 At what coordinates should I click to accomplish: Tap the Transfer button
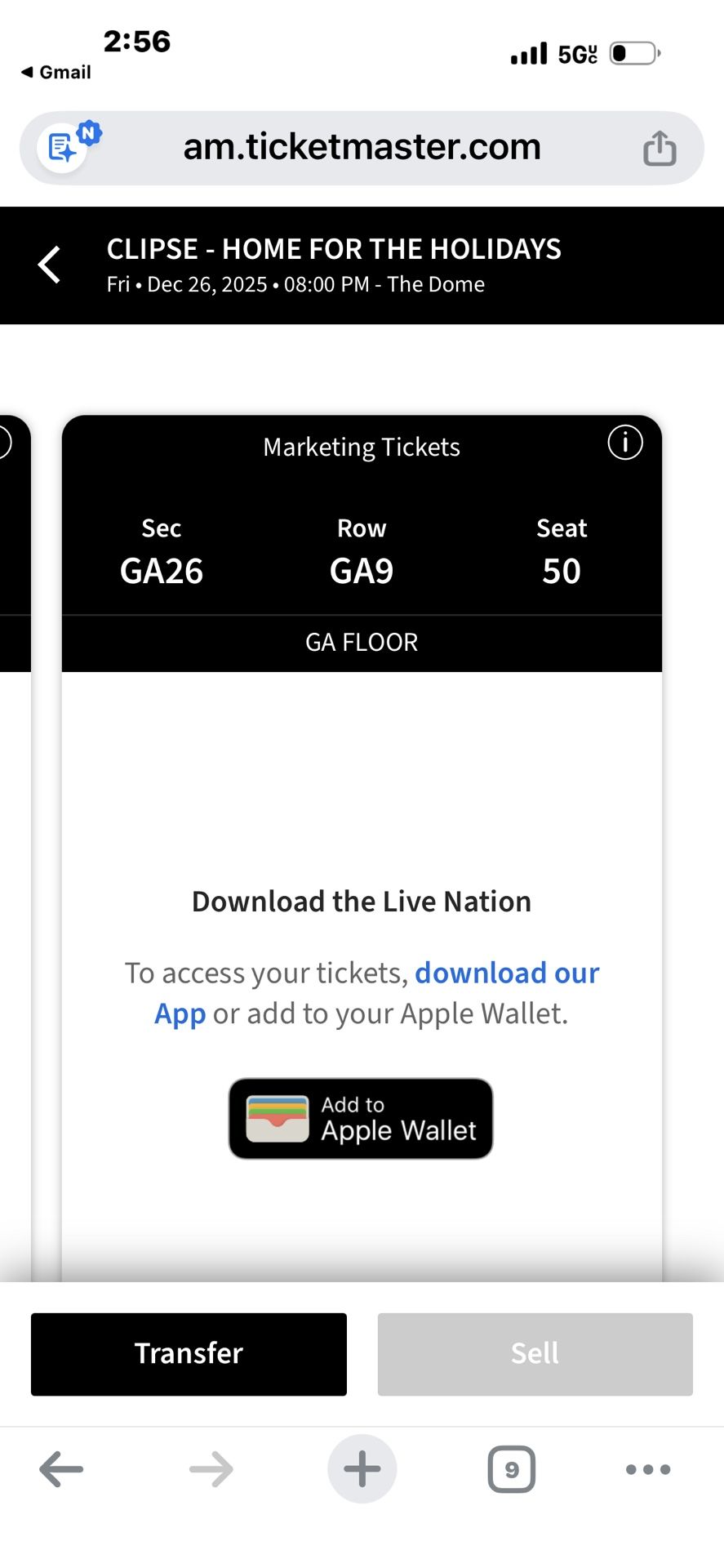coord(188,1353)
